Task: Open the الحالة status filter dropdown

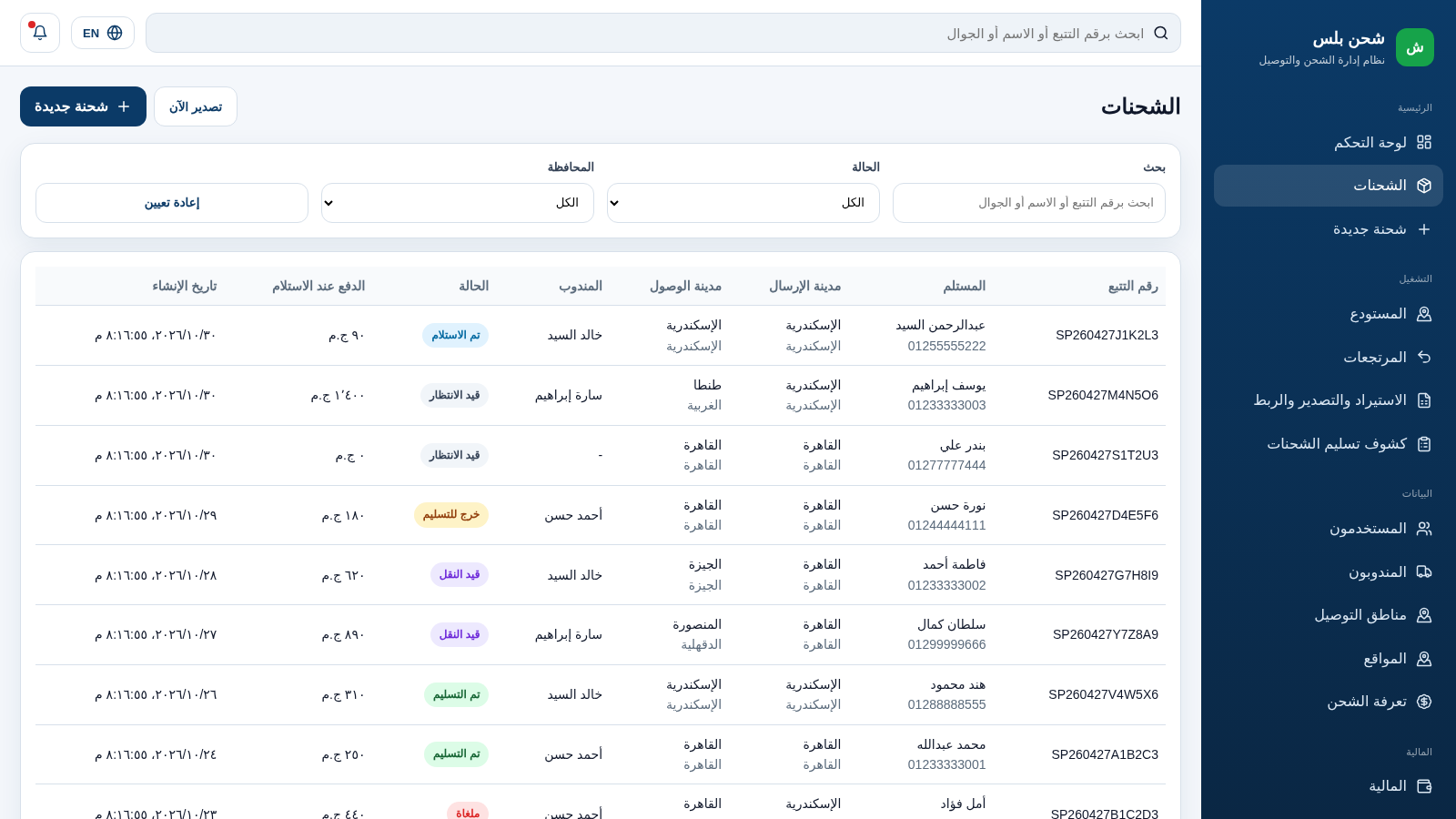Action: (743, 203)
